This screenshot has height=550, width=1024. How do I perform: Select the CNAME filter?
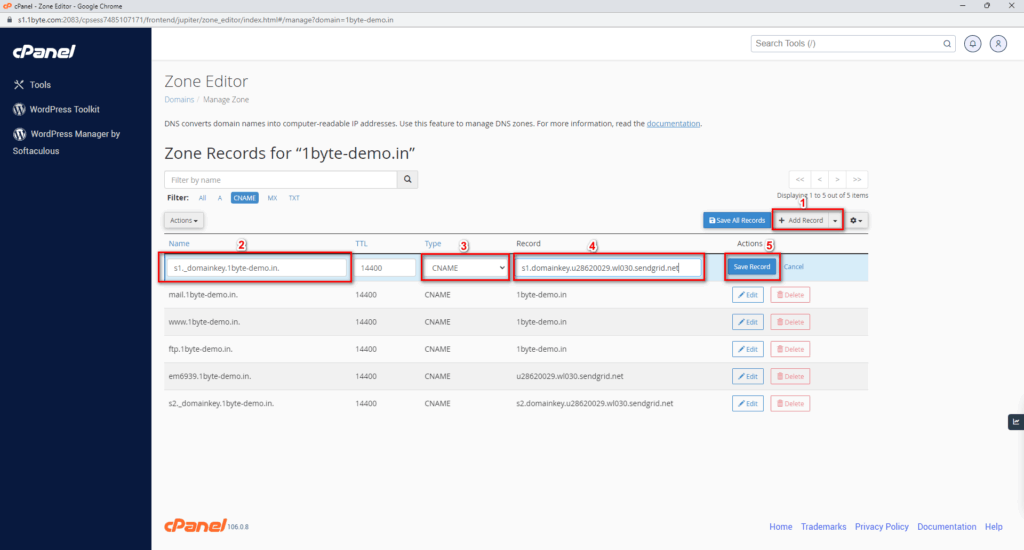pos(245,198)
